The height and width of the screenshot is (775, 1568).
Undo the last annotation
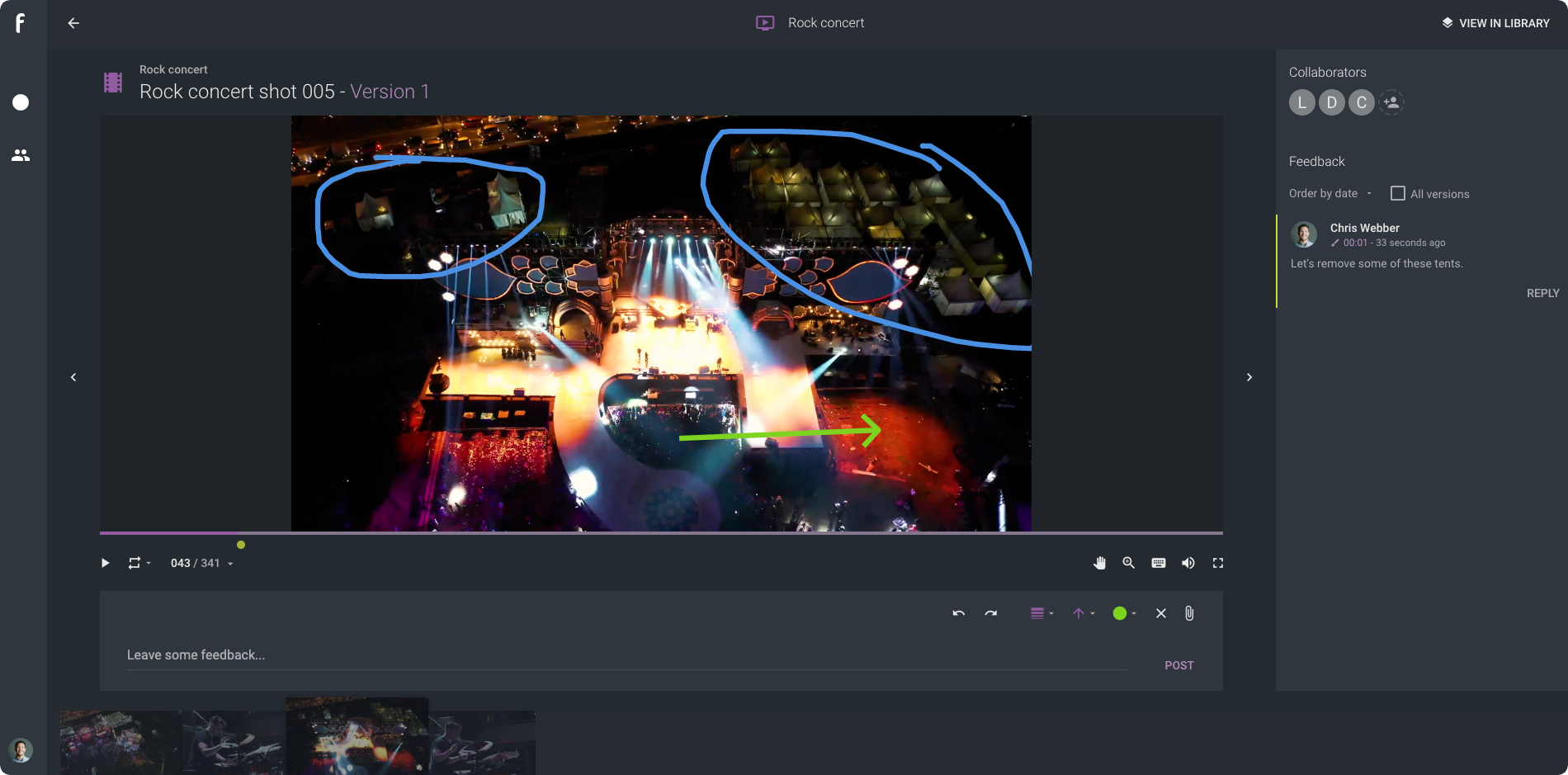[x=958, y=613]
